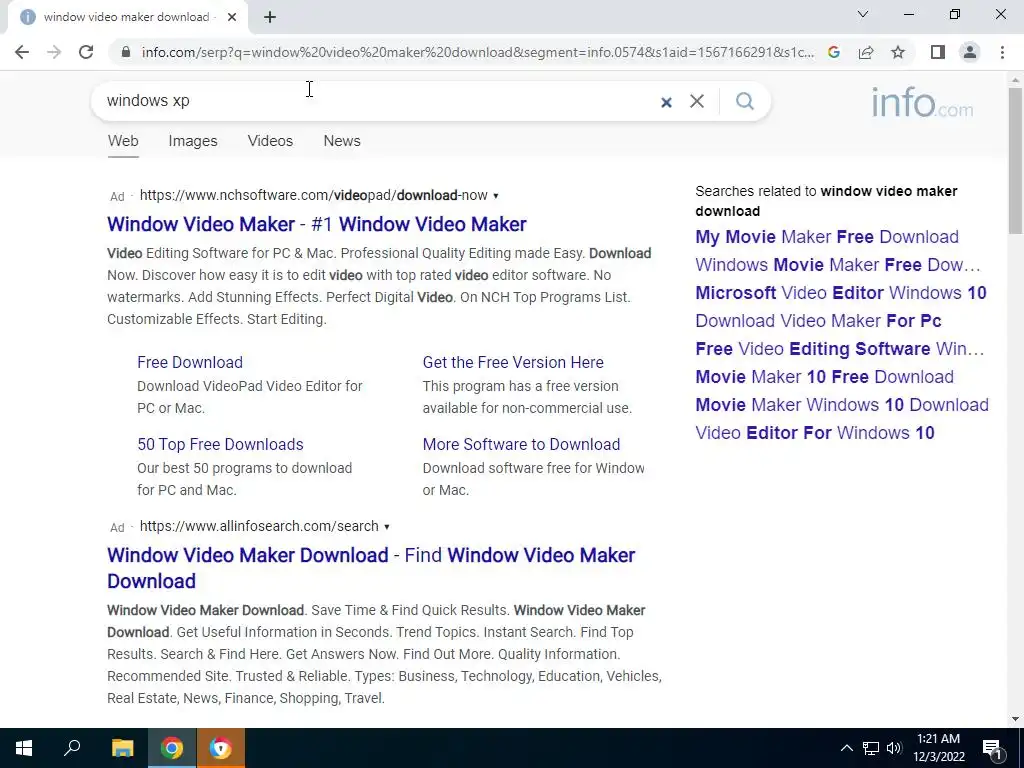
Task: Share this page icon
Action: coord(866,52)
